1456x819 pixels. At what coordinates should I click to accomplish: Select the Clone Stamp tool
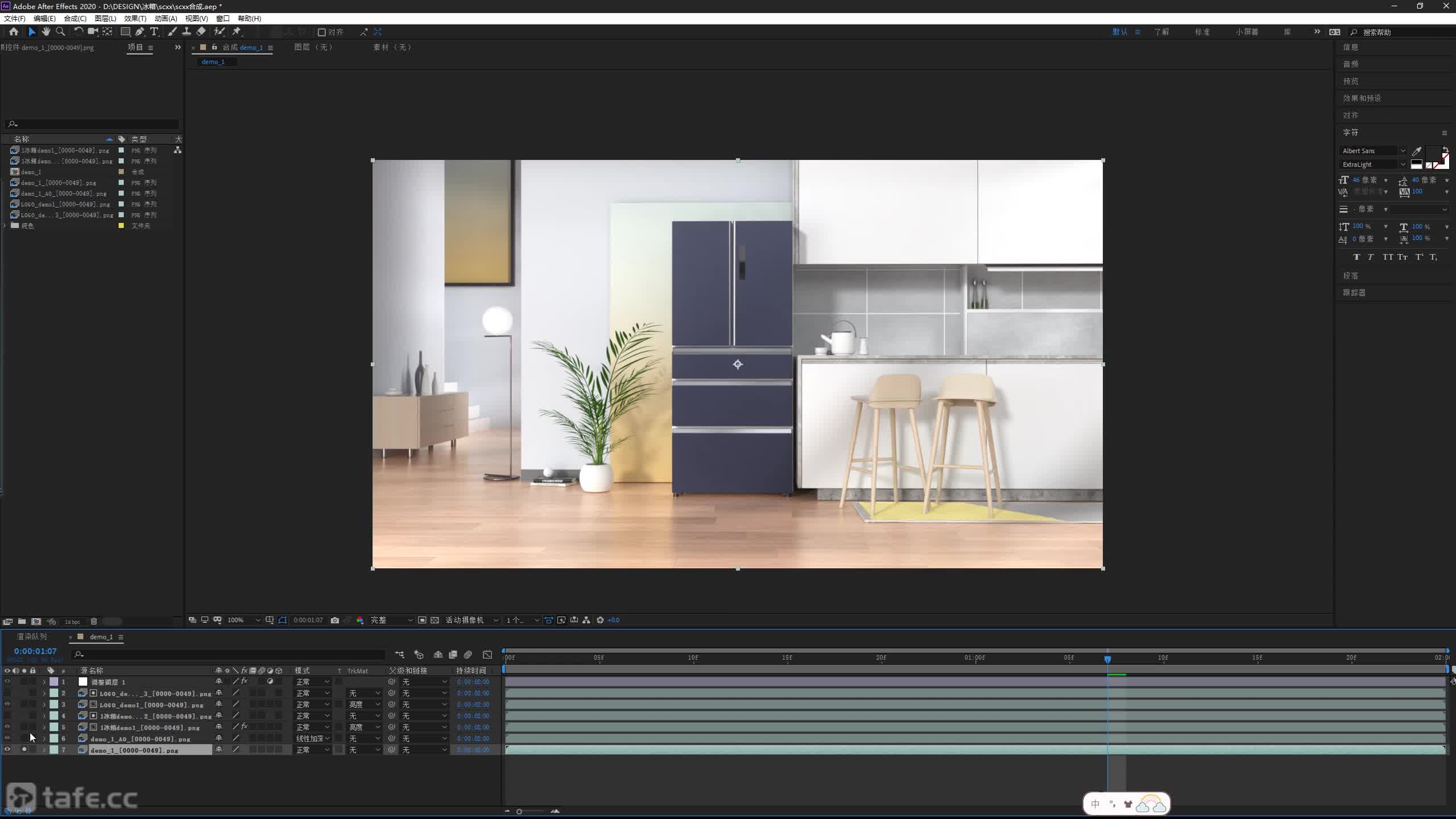pyautogui.click(x=186, y=32)
